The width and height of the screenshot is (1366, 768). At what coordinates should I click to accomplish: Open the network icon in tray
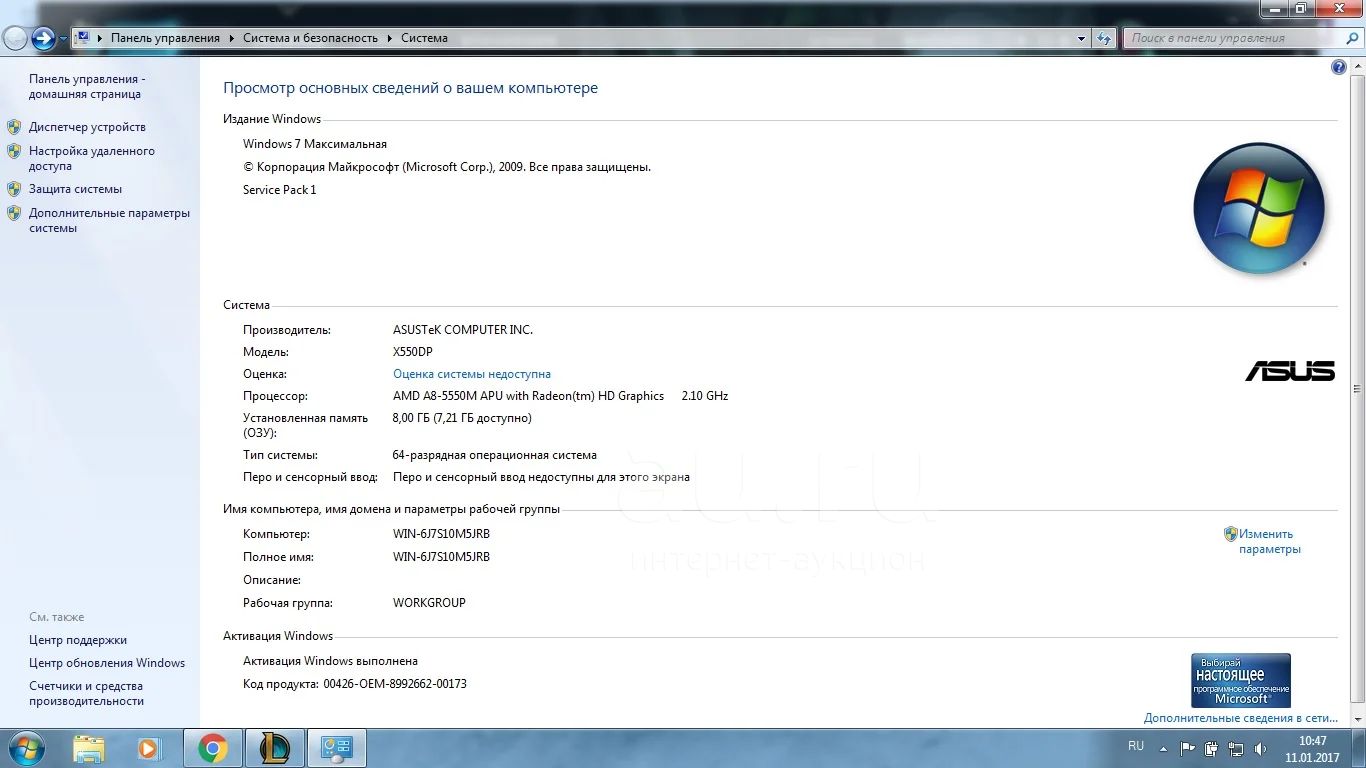(1236, 748)
